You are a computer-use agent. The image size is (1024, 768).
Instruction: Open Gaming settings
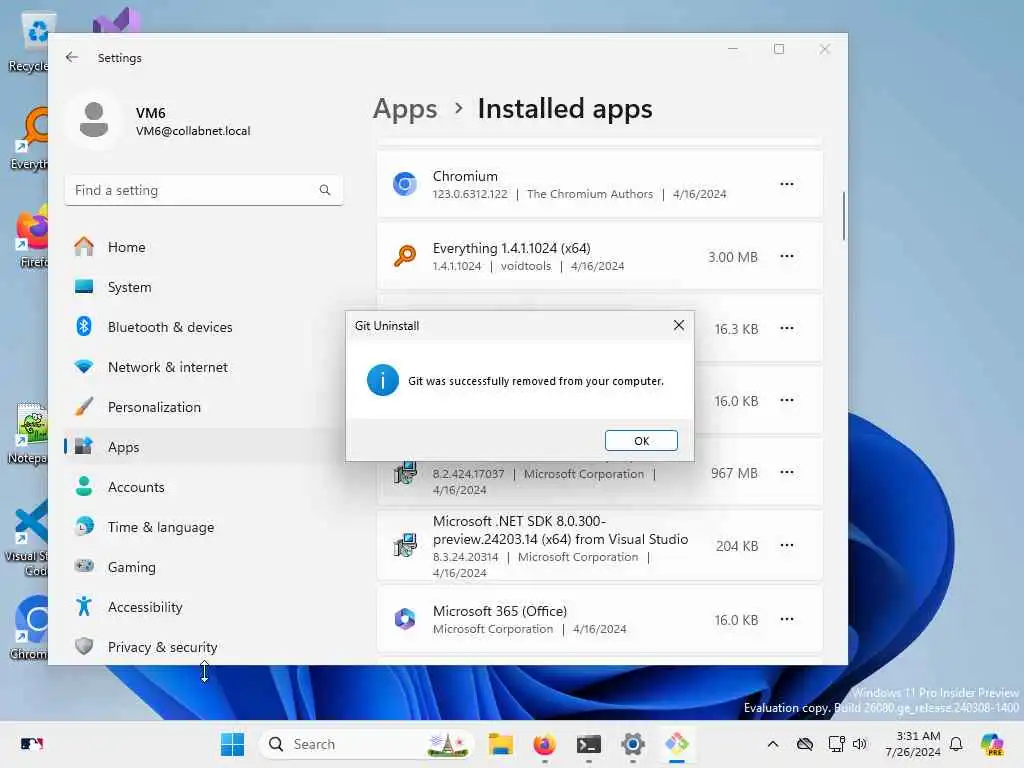[202, 567]
